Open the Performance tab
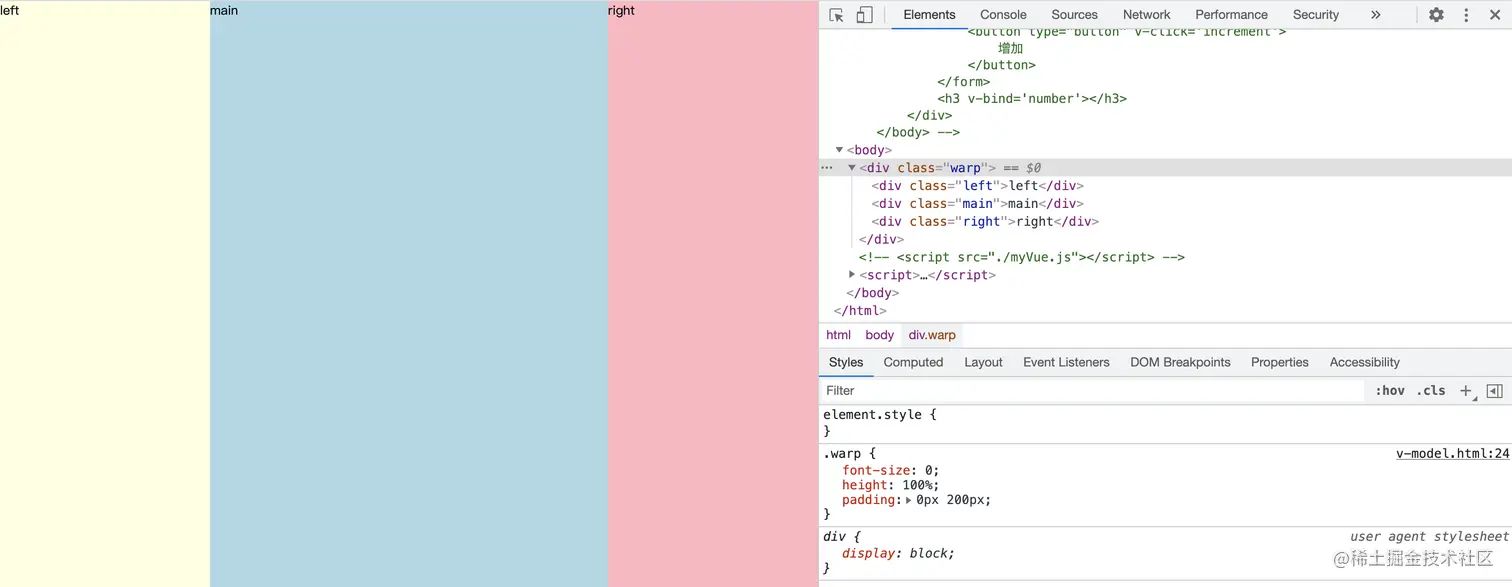This screenshot has width=1512, height=587. tap(1231, 15)
